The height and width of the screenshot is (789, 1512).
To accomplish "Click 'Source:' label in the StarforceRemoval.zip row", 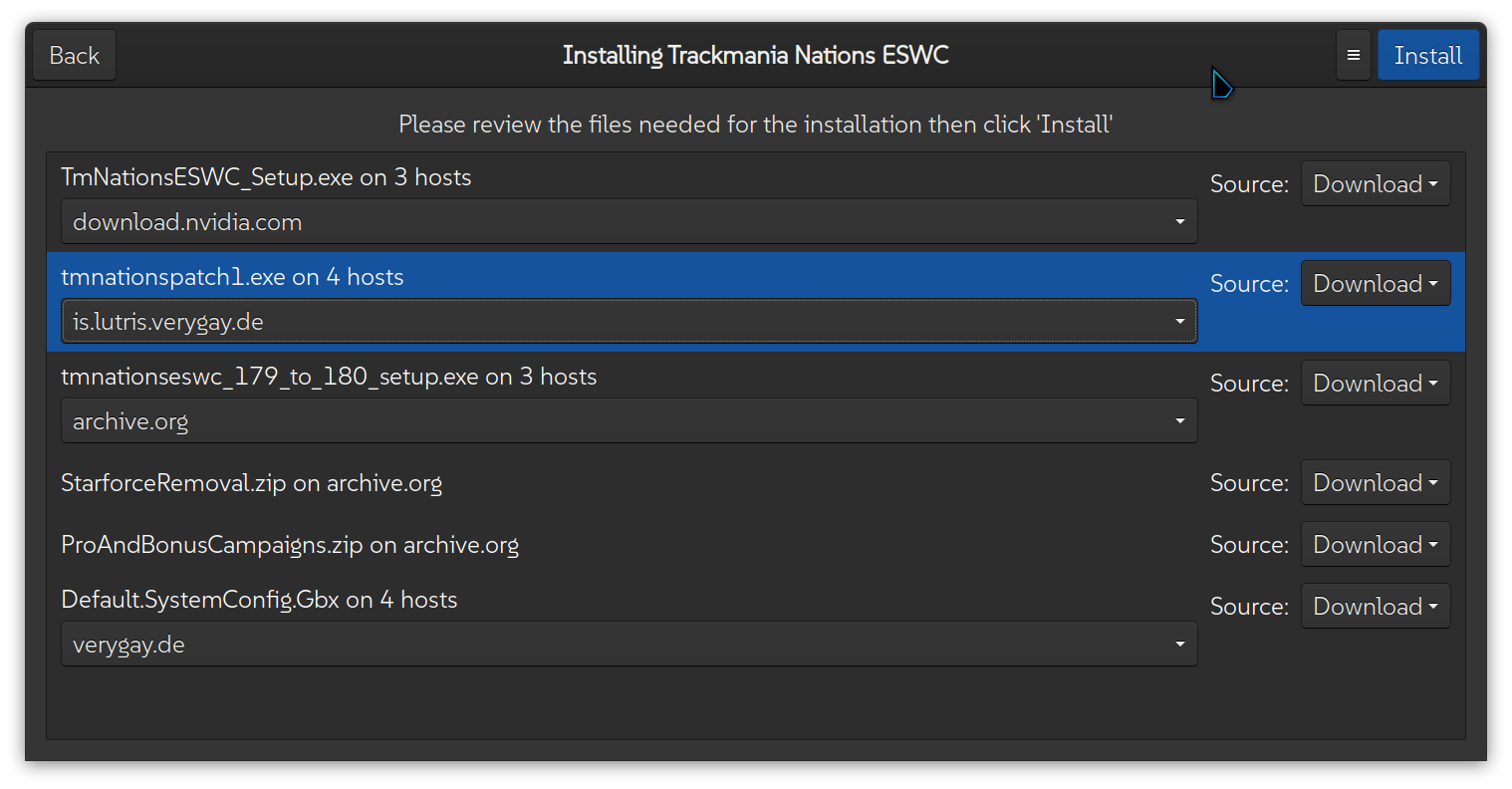I will click(1249, 483).
